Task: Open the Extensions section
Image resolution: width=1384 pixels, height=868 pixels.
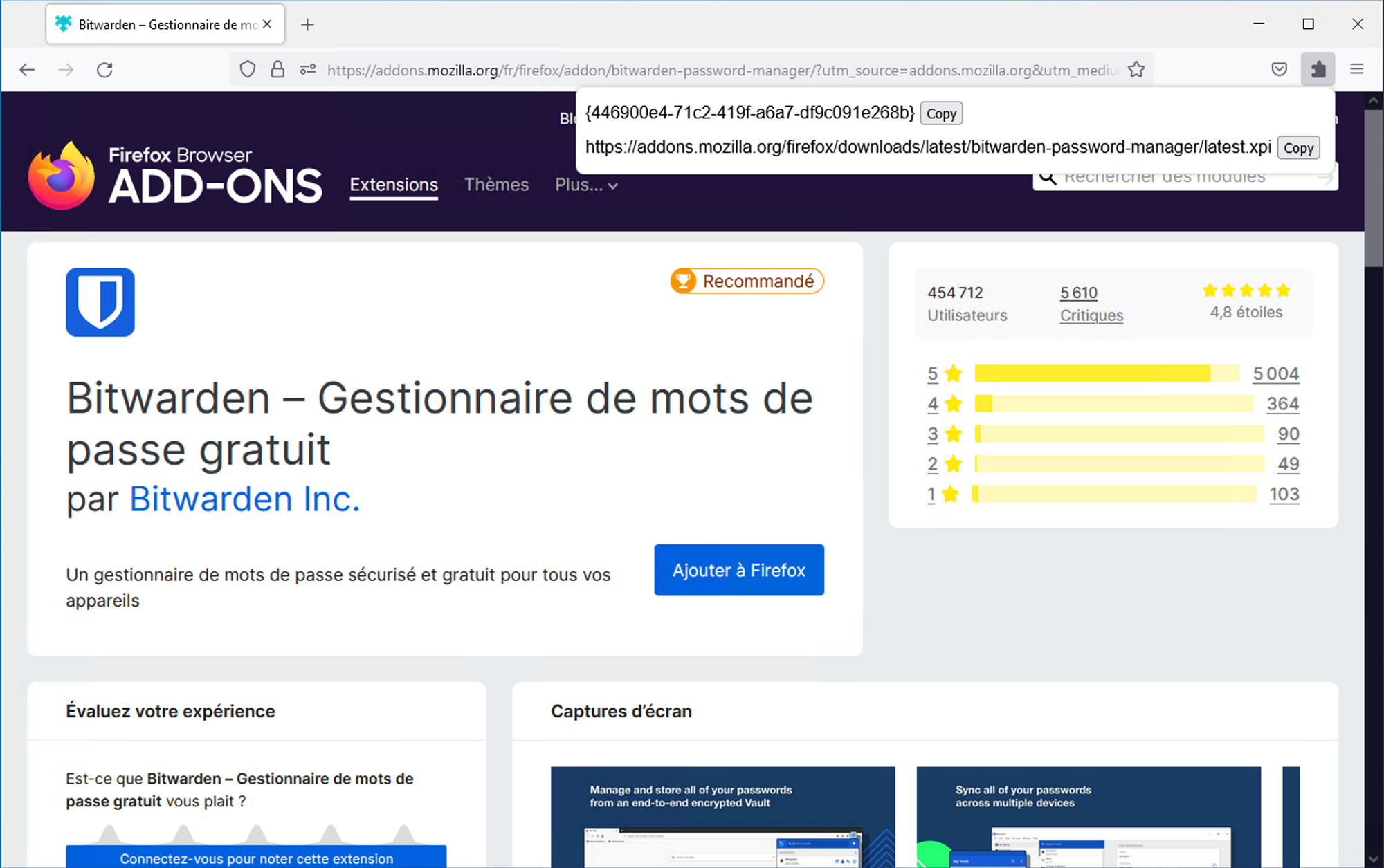Action: (x=394, y=185)
